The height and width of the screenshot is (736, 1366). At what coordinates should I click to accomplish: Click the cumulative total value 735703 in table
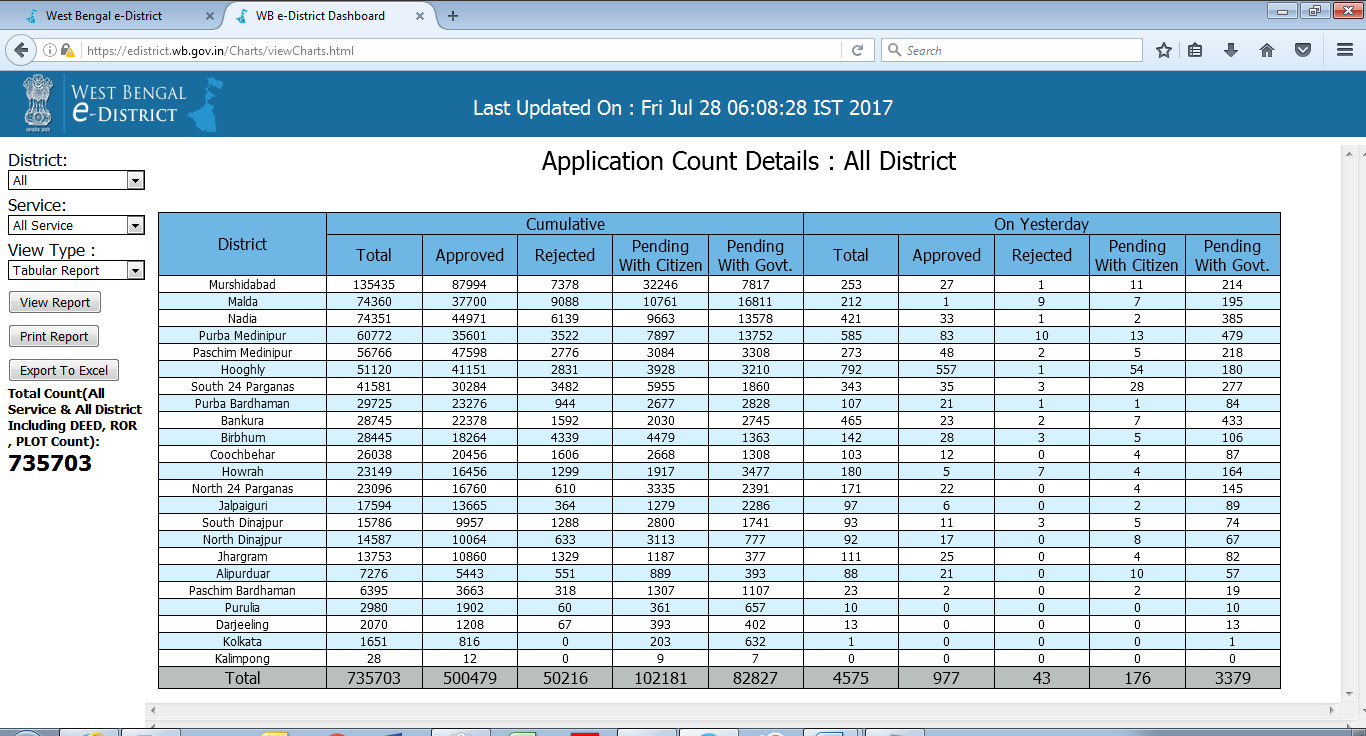point(374,678)
